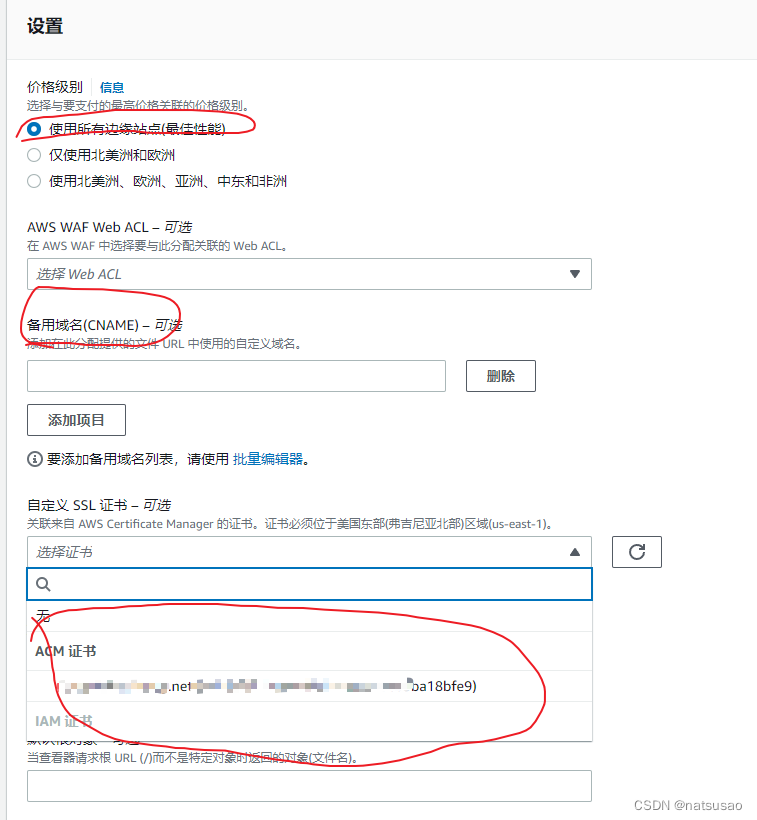Collapse the SSL certificate dropdown arrow

point(575,552)
